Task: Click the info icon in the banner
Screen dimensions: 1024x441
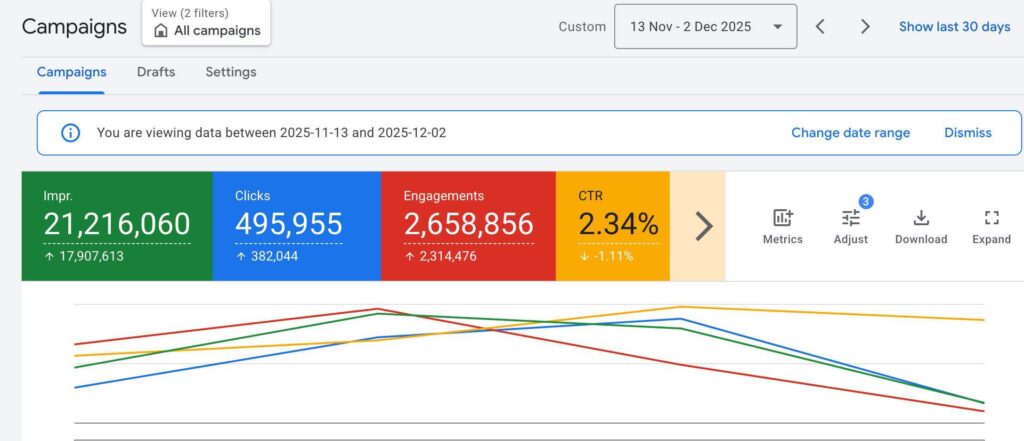Action: [71, 133]
